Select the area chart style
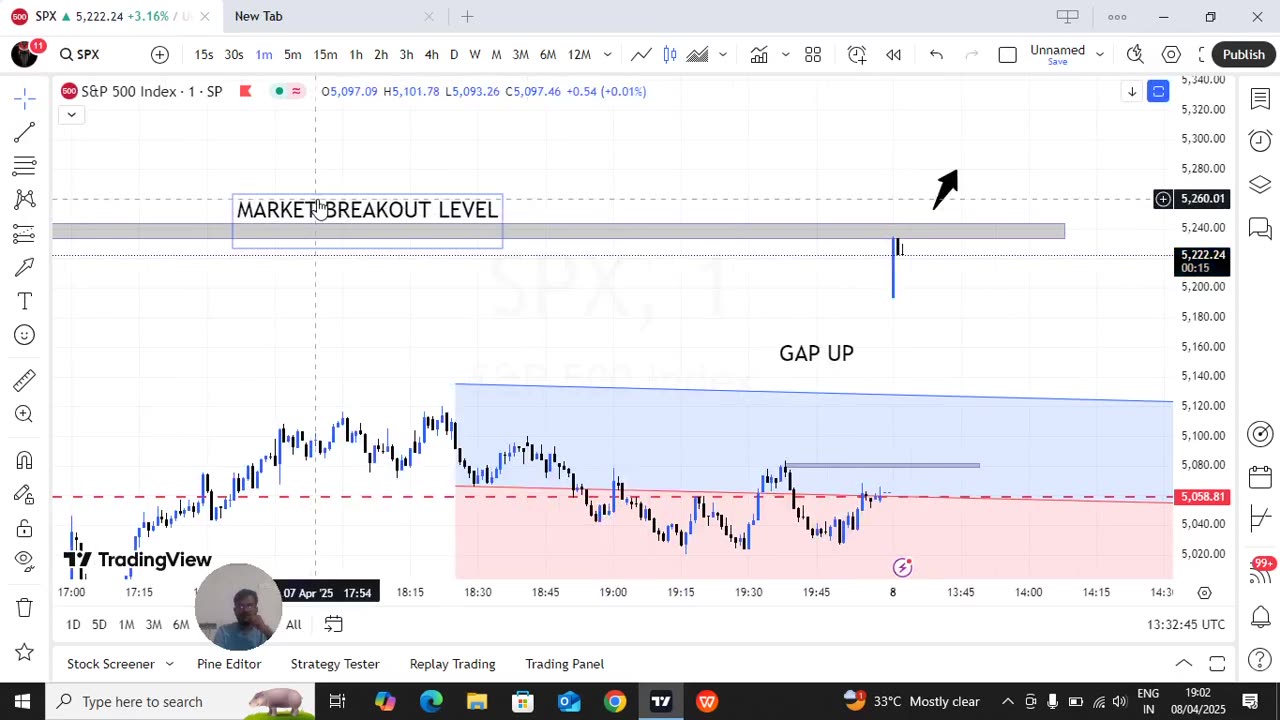Image resolution: width=1280 pixels, height=720 pixels. point(697,55)
